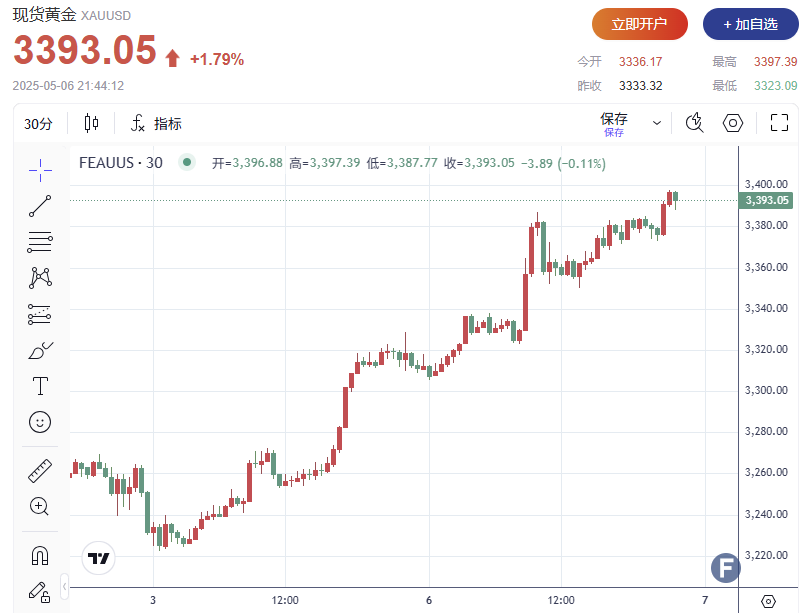
Task: Pick the text annotation tool
Action: point(40,386)
